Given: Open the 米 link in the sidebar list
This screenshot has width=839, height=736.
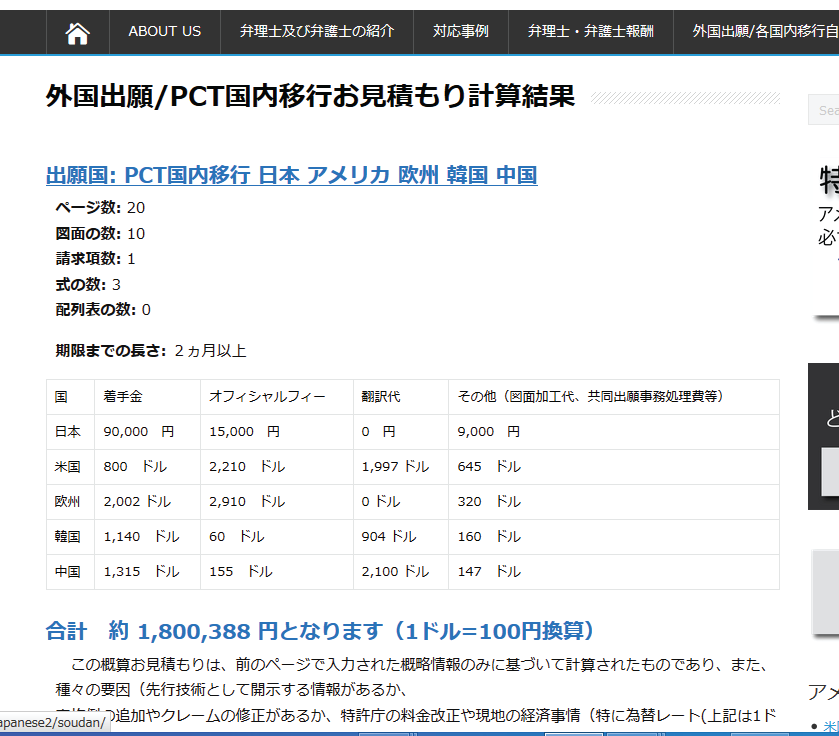Looking at the screenshot, I should [x=830, y=726].
